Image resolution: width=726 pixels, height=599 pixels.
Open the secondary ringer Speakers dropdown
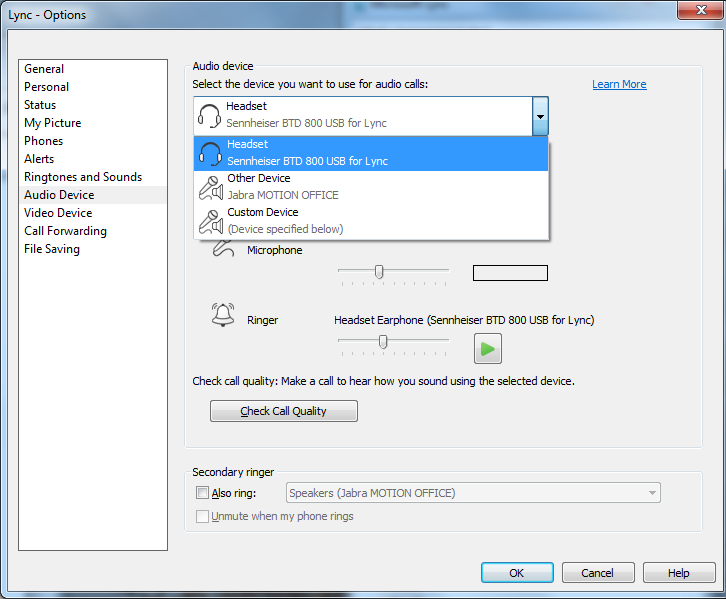point(473,493)
